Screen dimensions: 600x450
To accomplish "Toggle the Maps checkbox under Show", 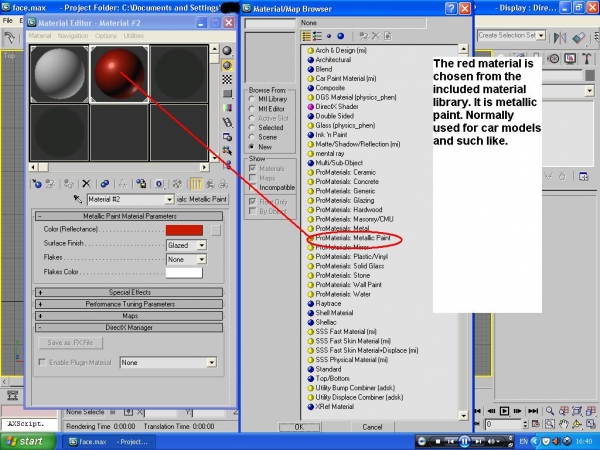I will point(253,178).
